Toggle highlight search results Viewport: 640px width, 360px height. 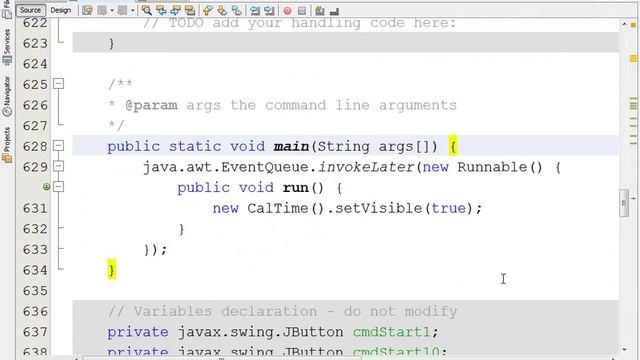pyautogui.click(x=190, y=11)
